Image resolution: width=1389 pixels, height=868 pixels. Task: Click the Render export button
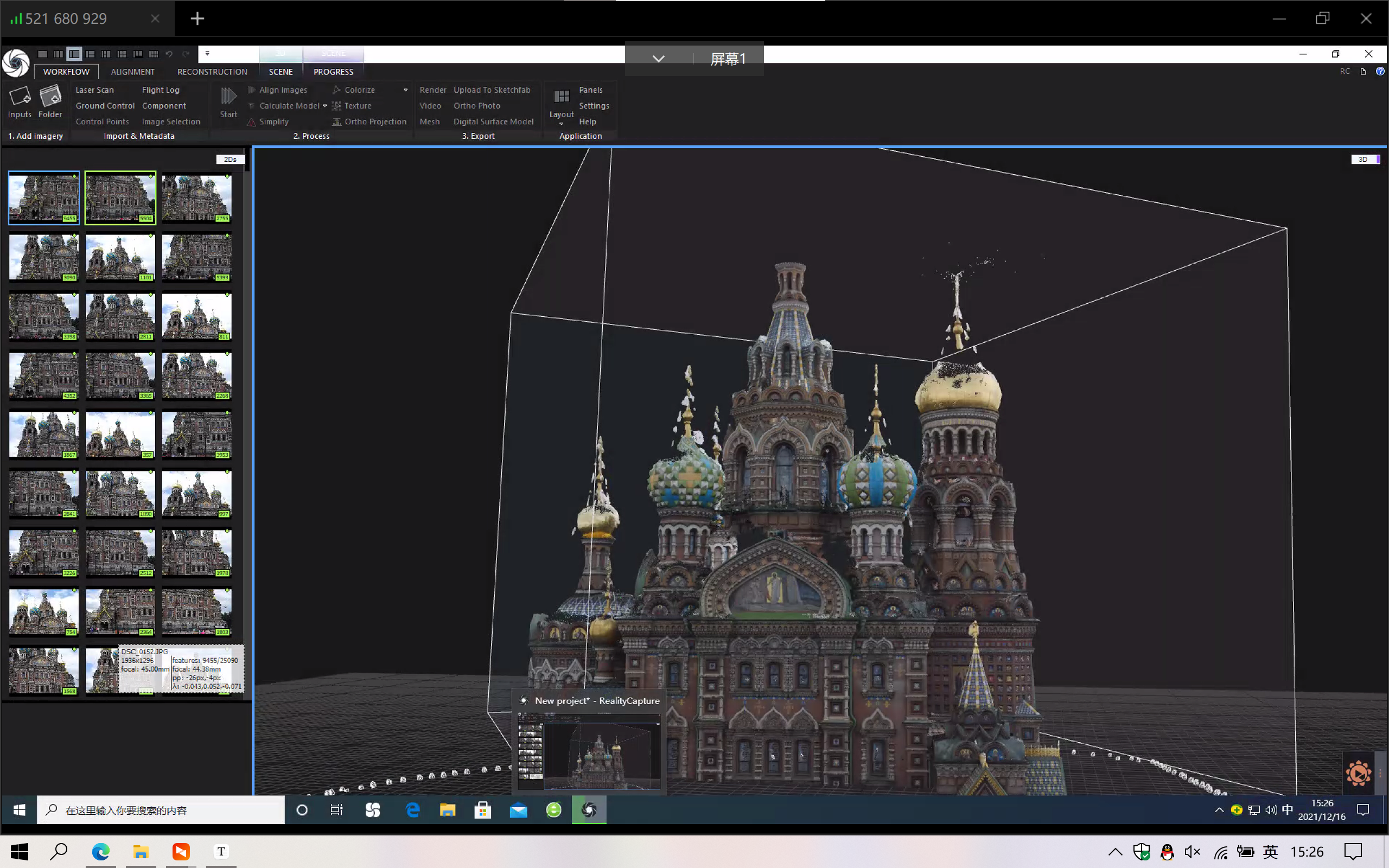433,90
